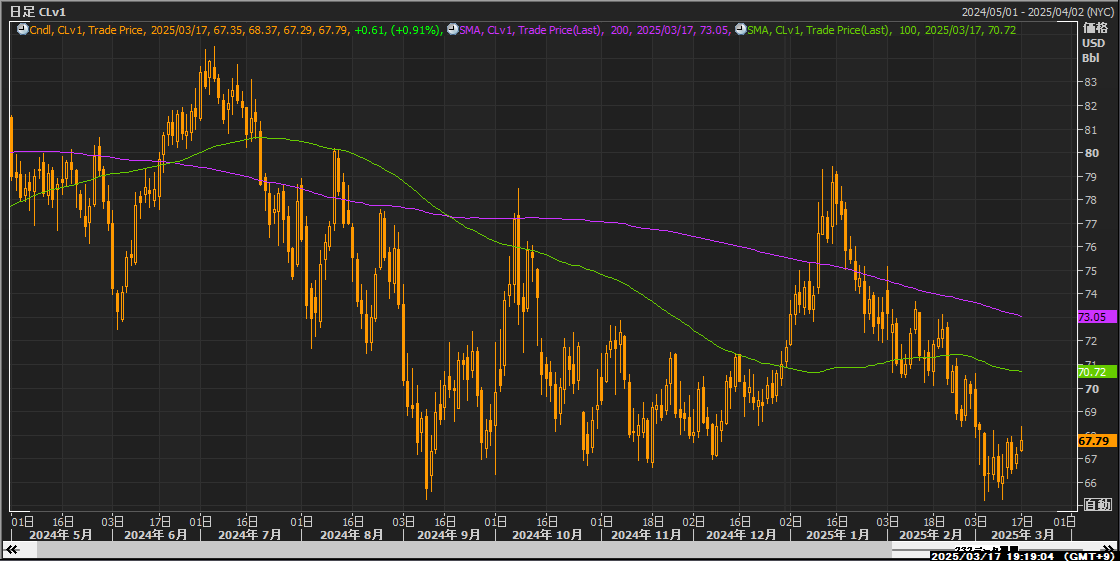The width and height of the screenshot is (1120, 561).
Task: Click the 2024年 5月 month label
Action: click(62, 535)
